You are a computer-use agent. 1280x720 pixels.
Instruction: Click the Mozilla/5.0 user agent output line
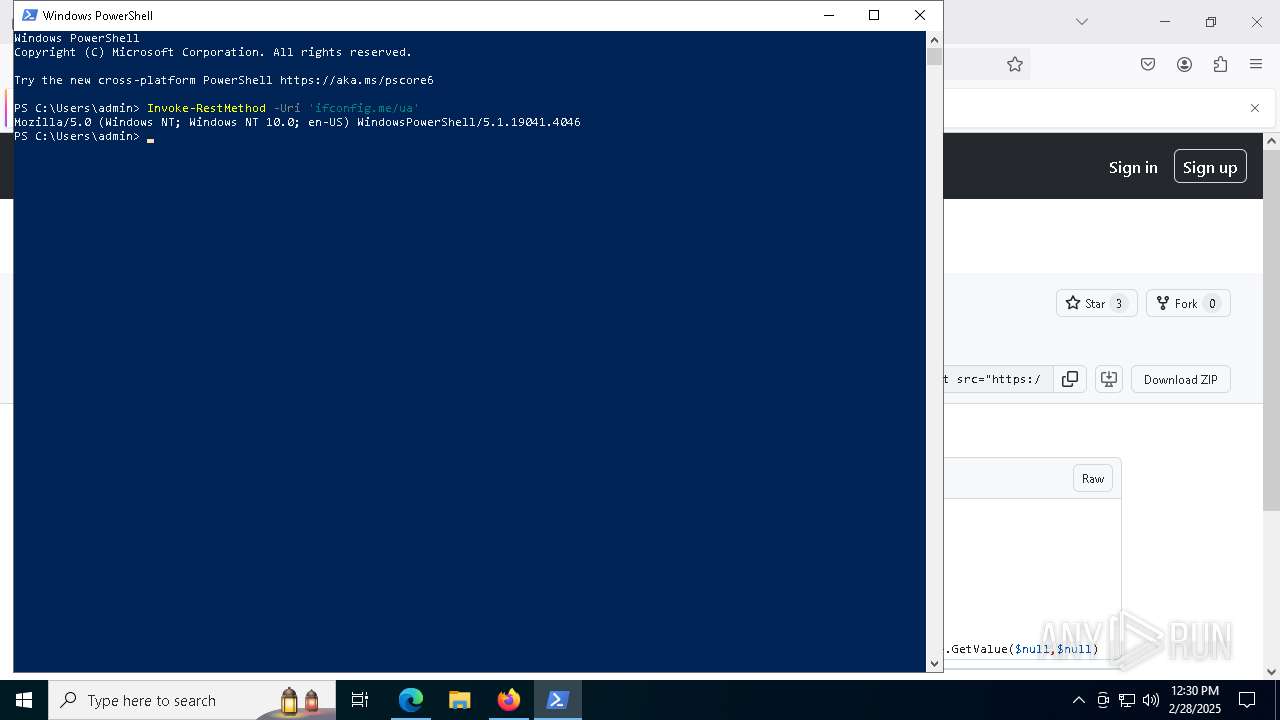click(297, 122)
